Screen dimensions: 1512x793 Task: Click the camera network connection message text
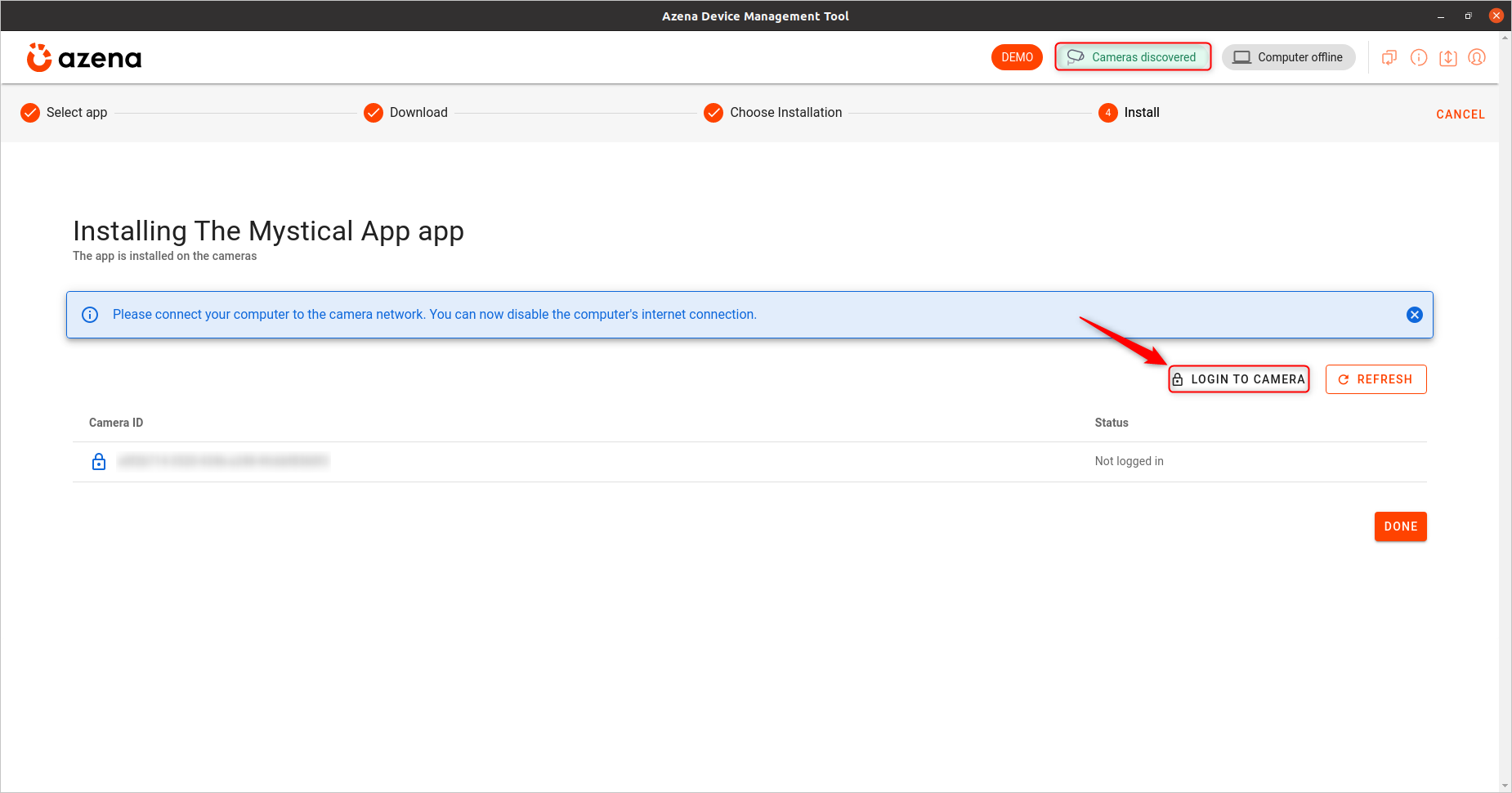[x=435, y=315]
